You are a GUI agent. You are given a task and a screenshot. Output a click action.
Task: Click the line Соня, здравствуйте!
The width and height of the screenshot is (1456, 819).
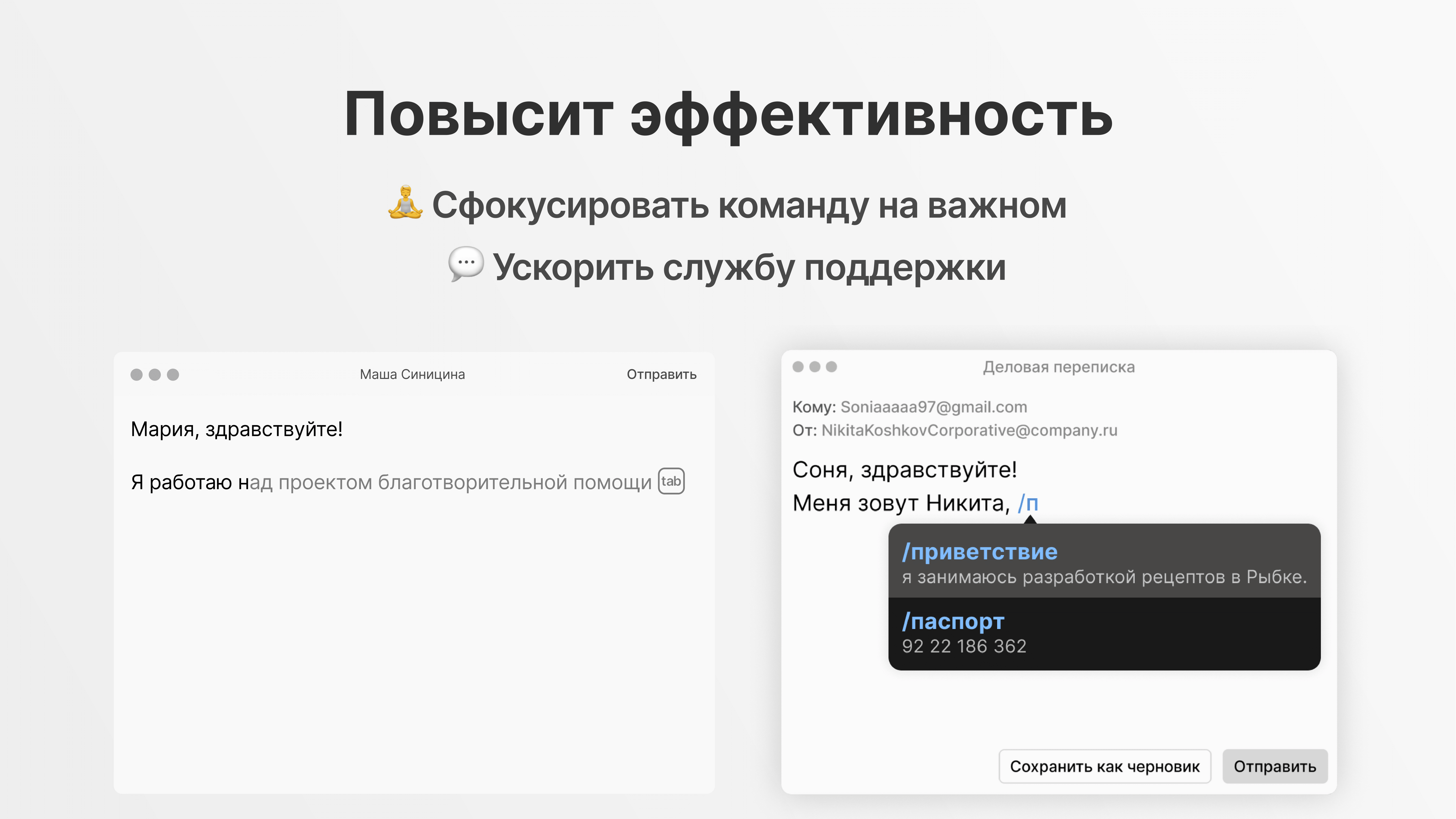[904, 470]
